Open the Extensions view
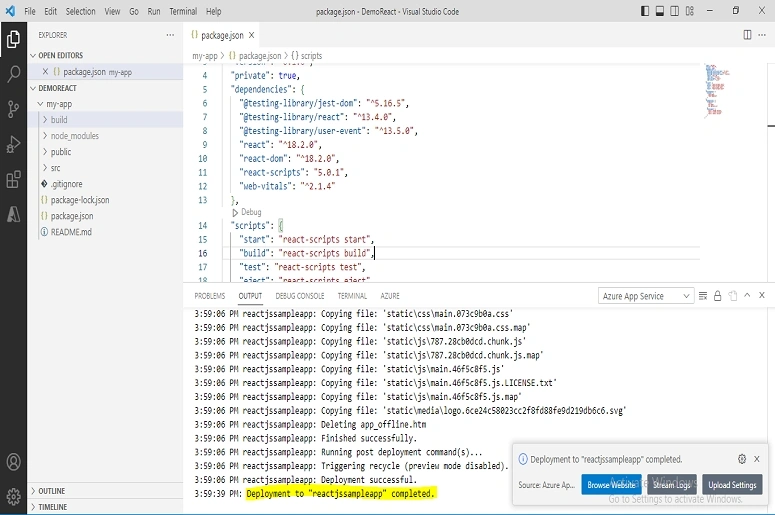 pos(13,179)
